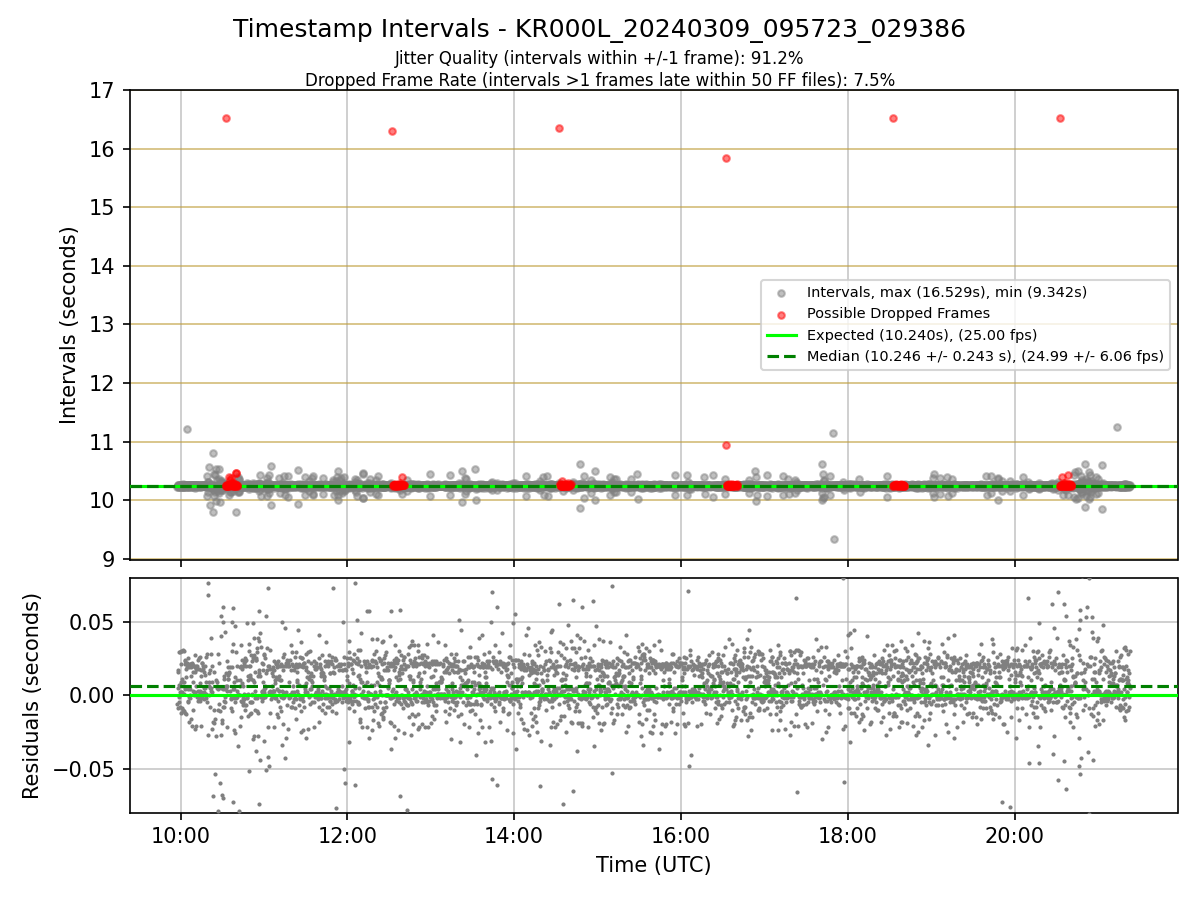This screenshot has width=1200, height=900.
Task: Click the 'Dropped Frame Rate' 7.5% subtitle line
Action: click(599, 79)
